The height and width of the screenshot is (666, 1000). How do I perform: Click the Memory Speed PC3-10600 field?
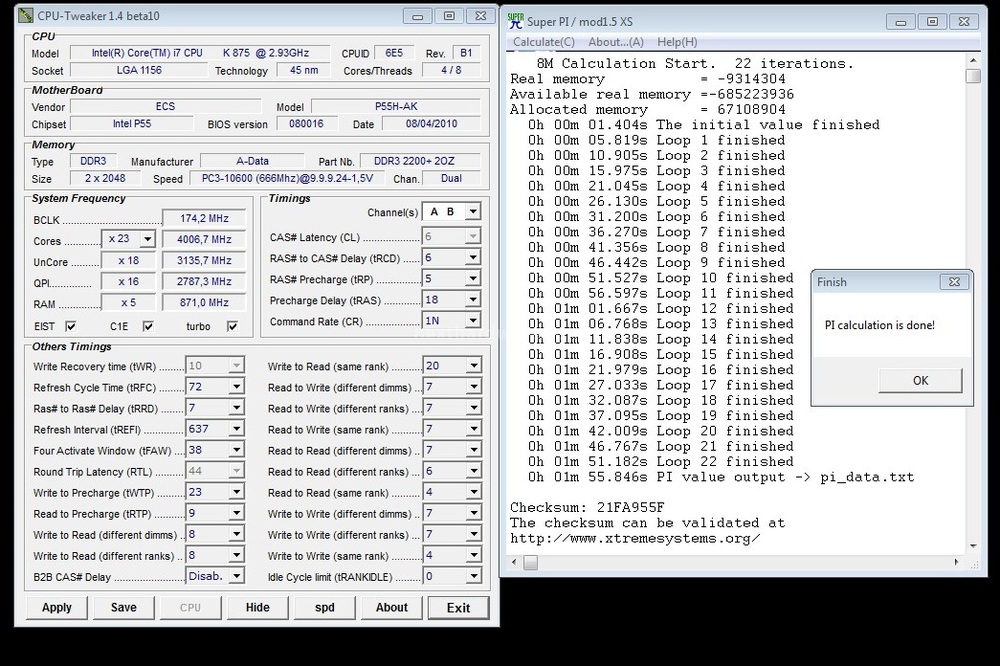287,179
